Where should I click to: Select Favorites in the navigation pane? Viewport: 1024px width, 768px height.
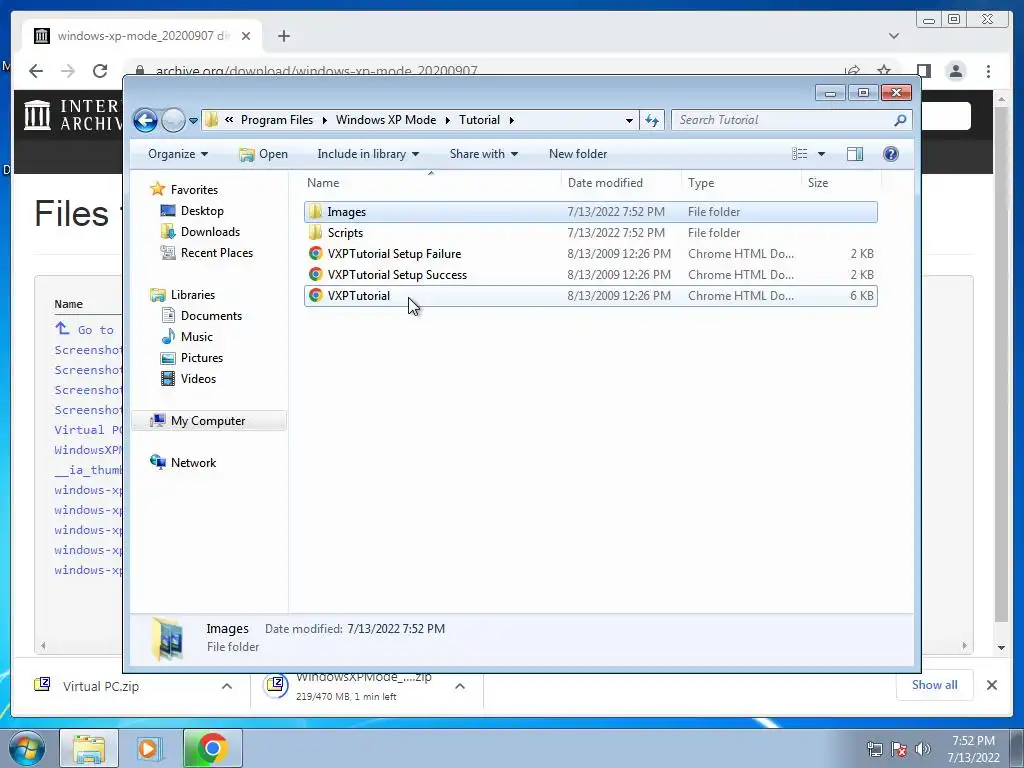(x=194, y=190)
